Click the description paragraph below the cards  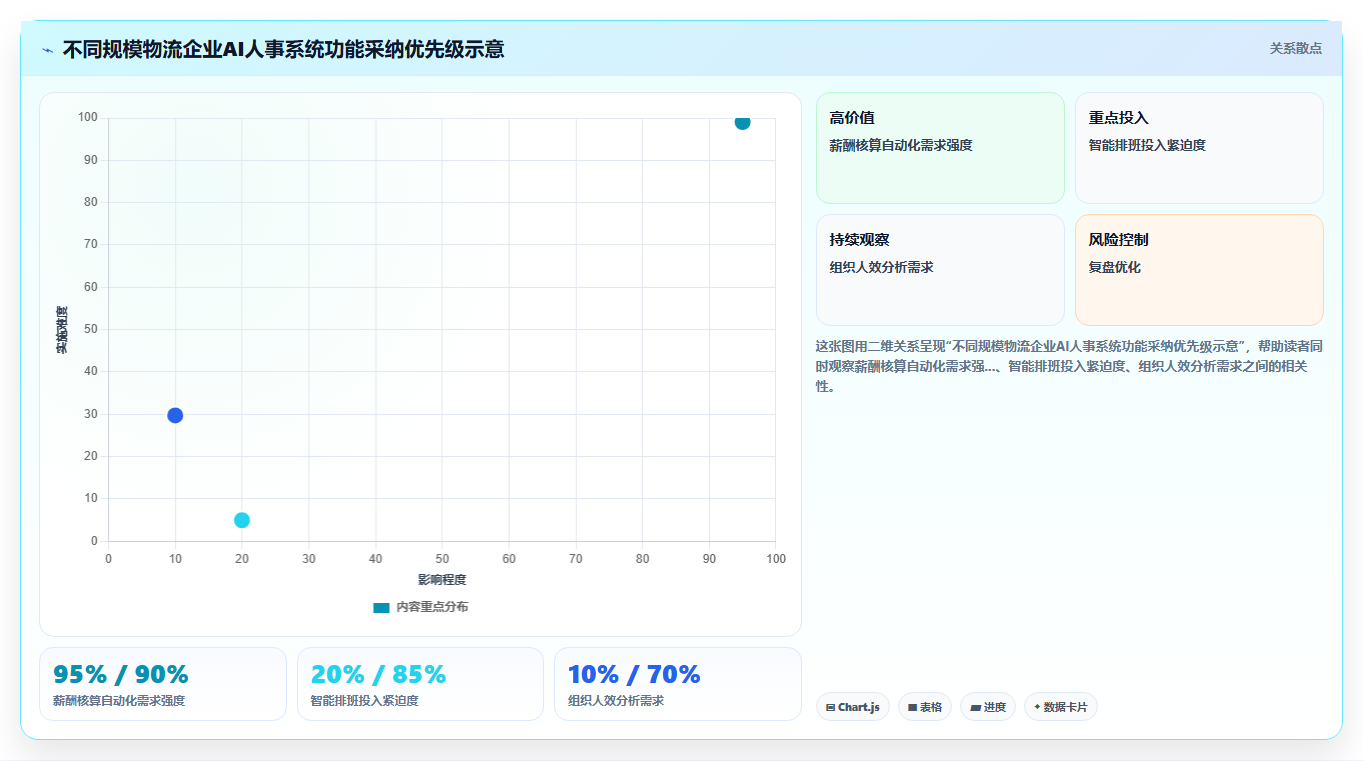pos(1069,366)
